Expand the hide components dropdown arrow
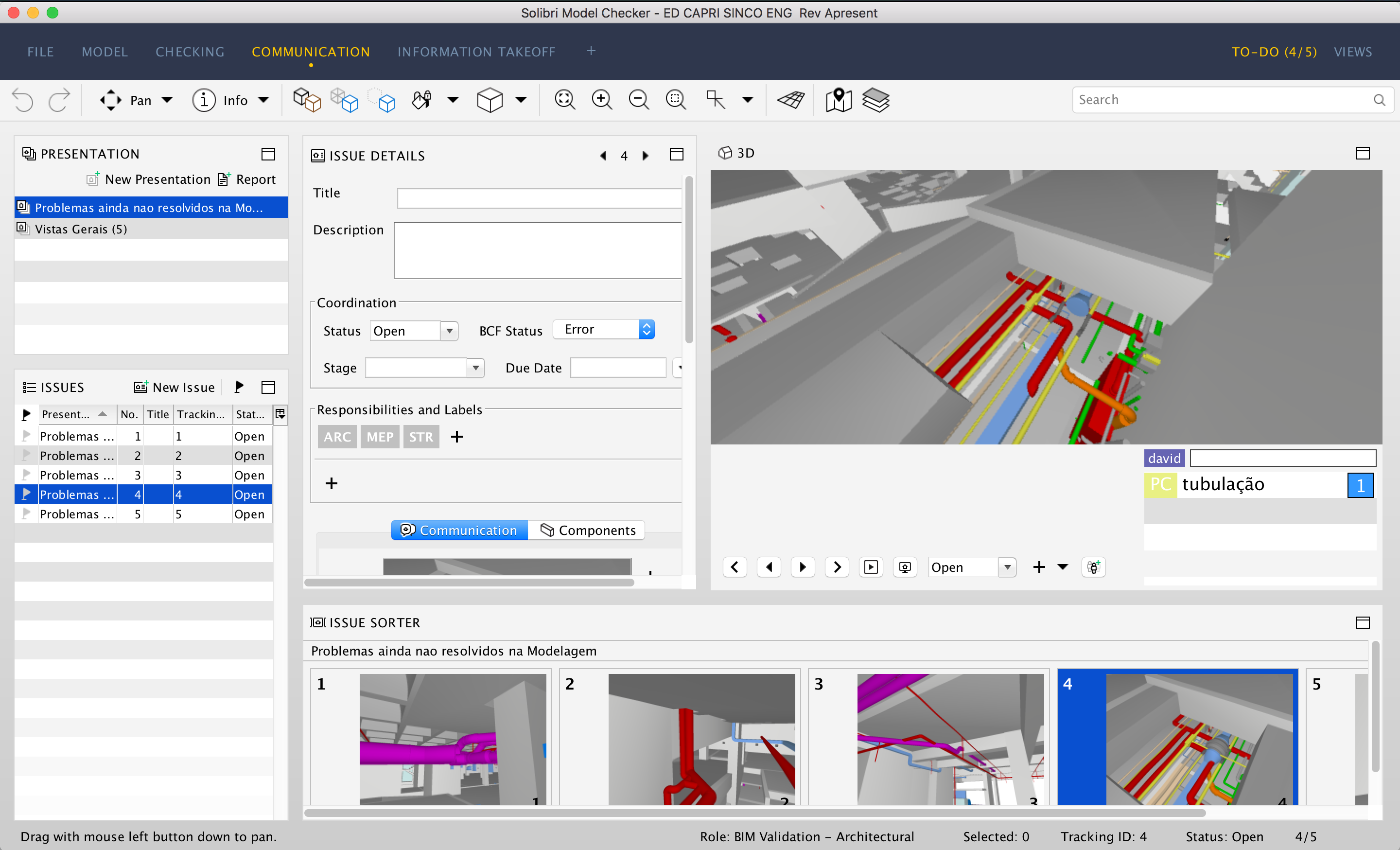The width and height of the screenshot is (1400, 850). (x=453, y=100)
